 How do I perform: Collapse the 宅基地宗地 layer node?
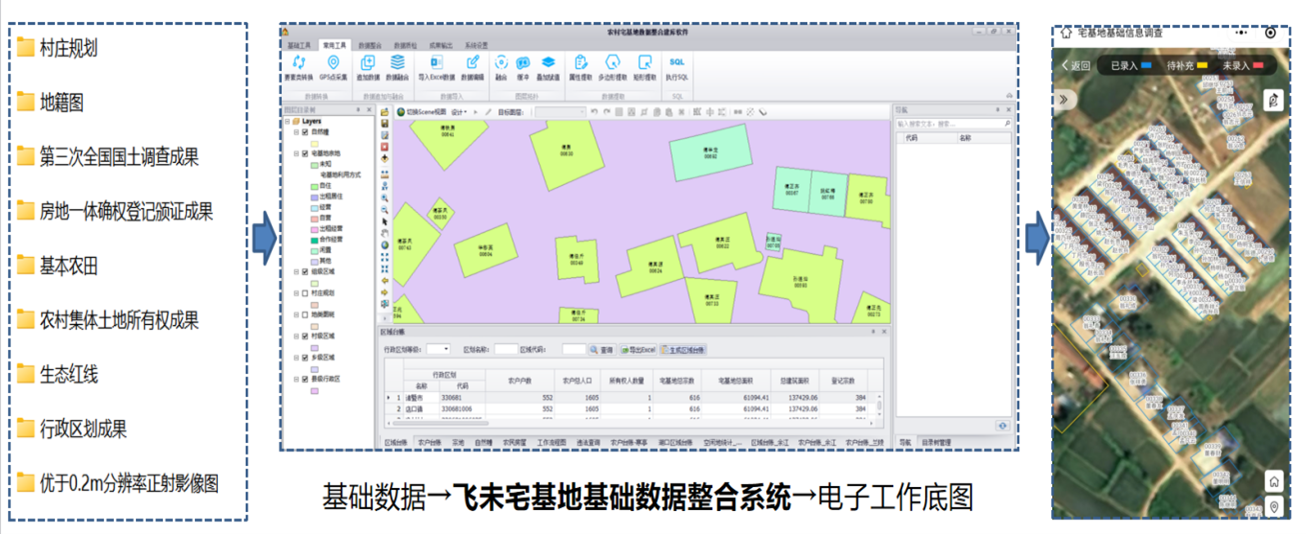(x=296, y=153)
